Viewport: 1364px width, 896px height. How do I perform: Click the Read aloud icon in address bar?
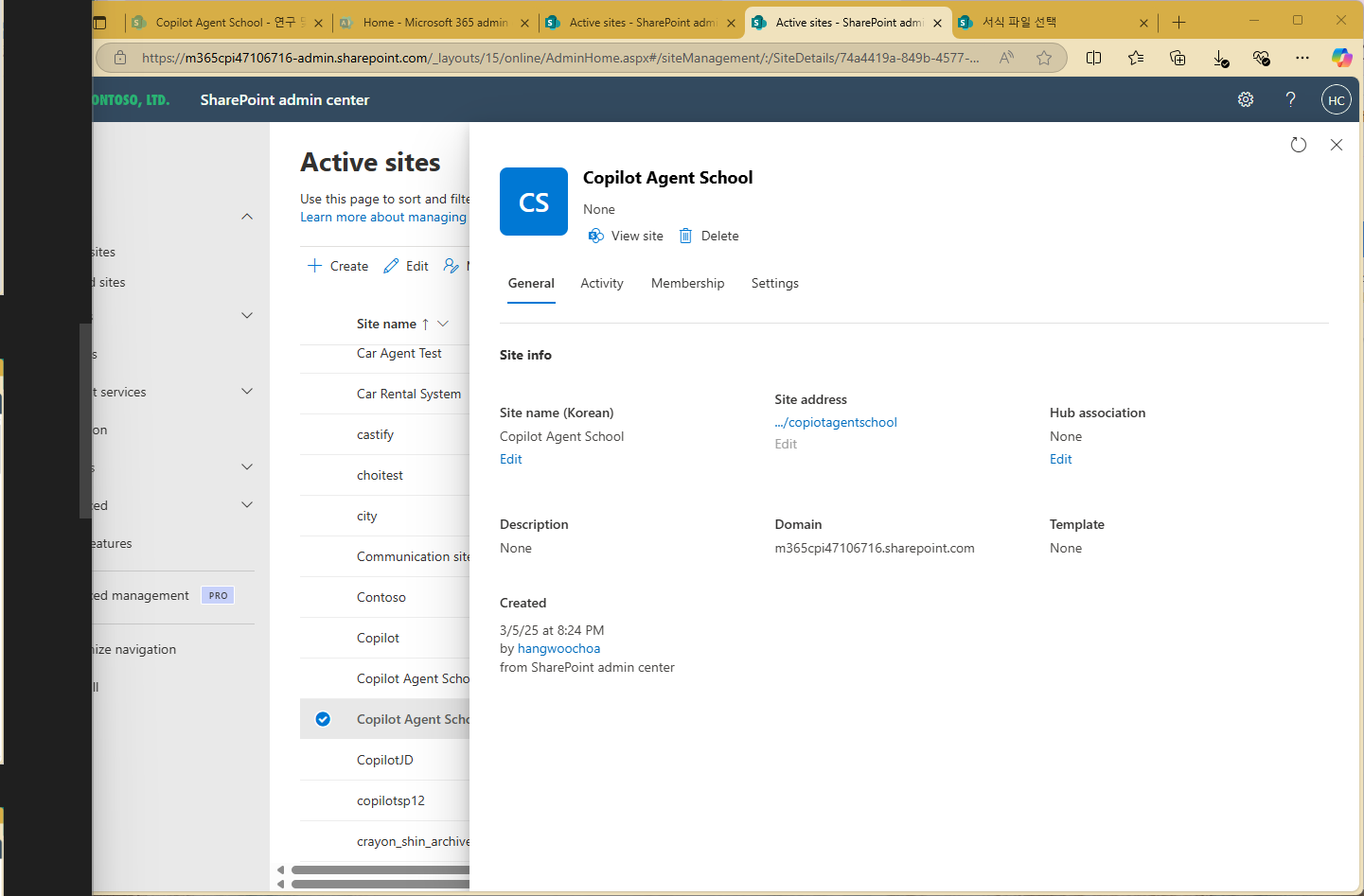tap(1006, 58)
